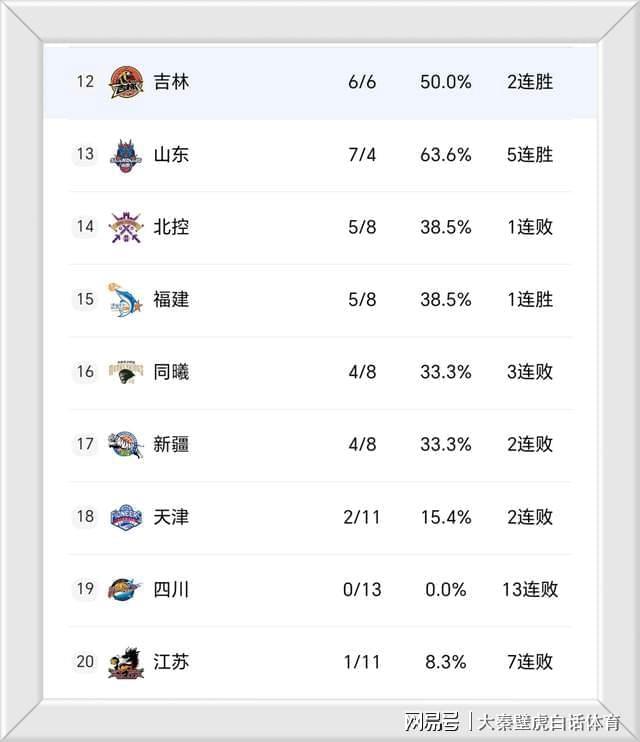Select the 四川 team name
This screenshot has width=640, height=742.
pos(171,589)
